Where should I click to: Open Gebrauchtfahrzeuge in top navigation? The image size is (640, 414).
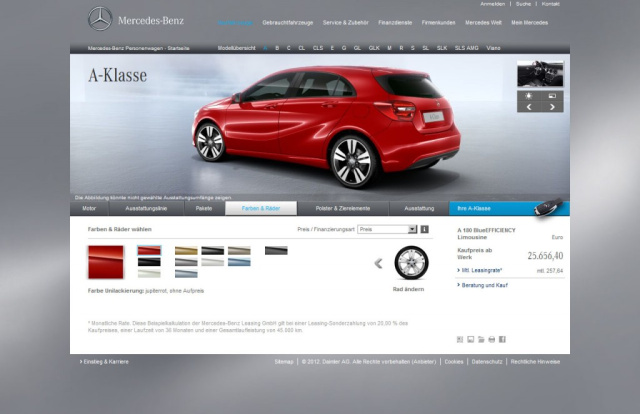pos(286,22)
